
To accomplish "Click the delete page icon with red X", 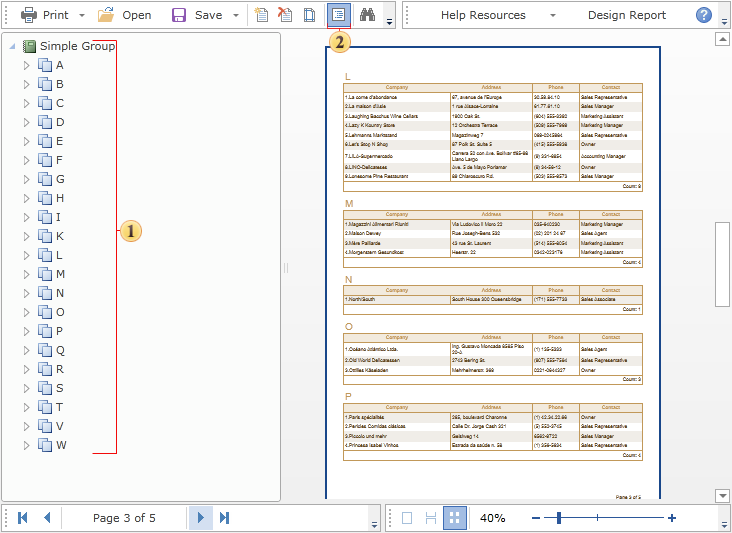I will 285,15.
